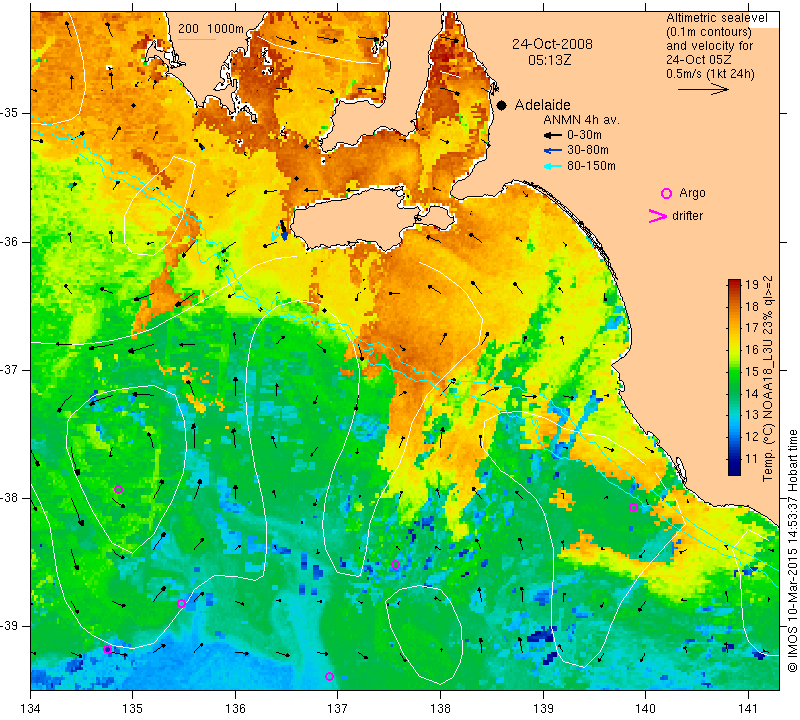Viewport: 800px width, 720px height.
Task: Click the 'Altimetric sealevel' legend text
Action: (x=717, y=18)
